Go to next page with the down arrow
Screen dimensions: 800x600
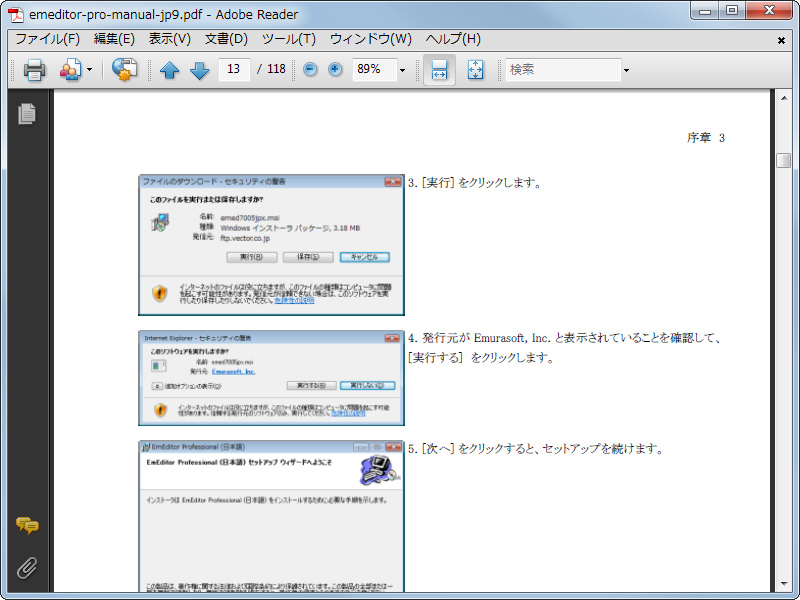tap(197, 70)
